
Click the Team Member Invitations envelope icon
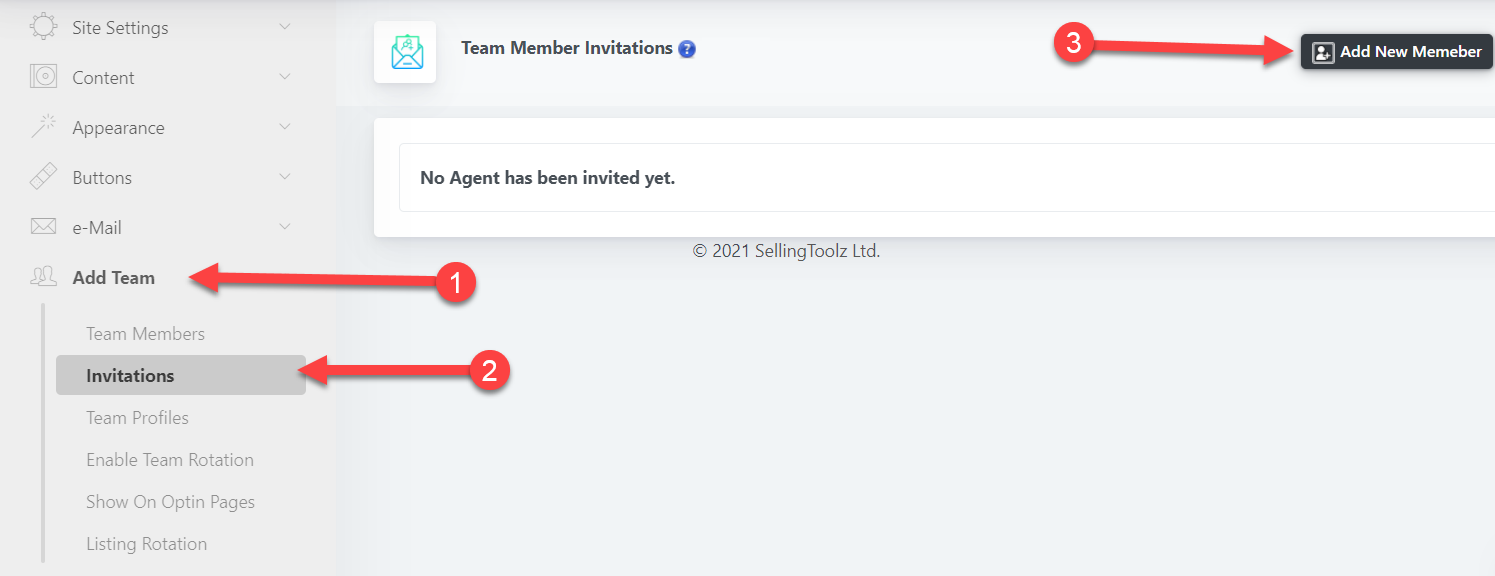(405, 52)
